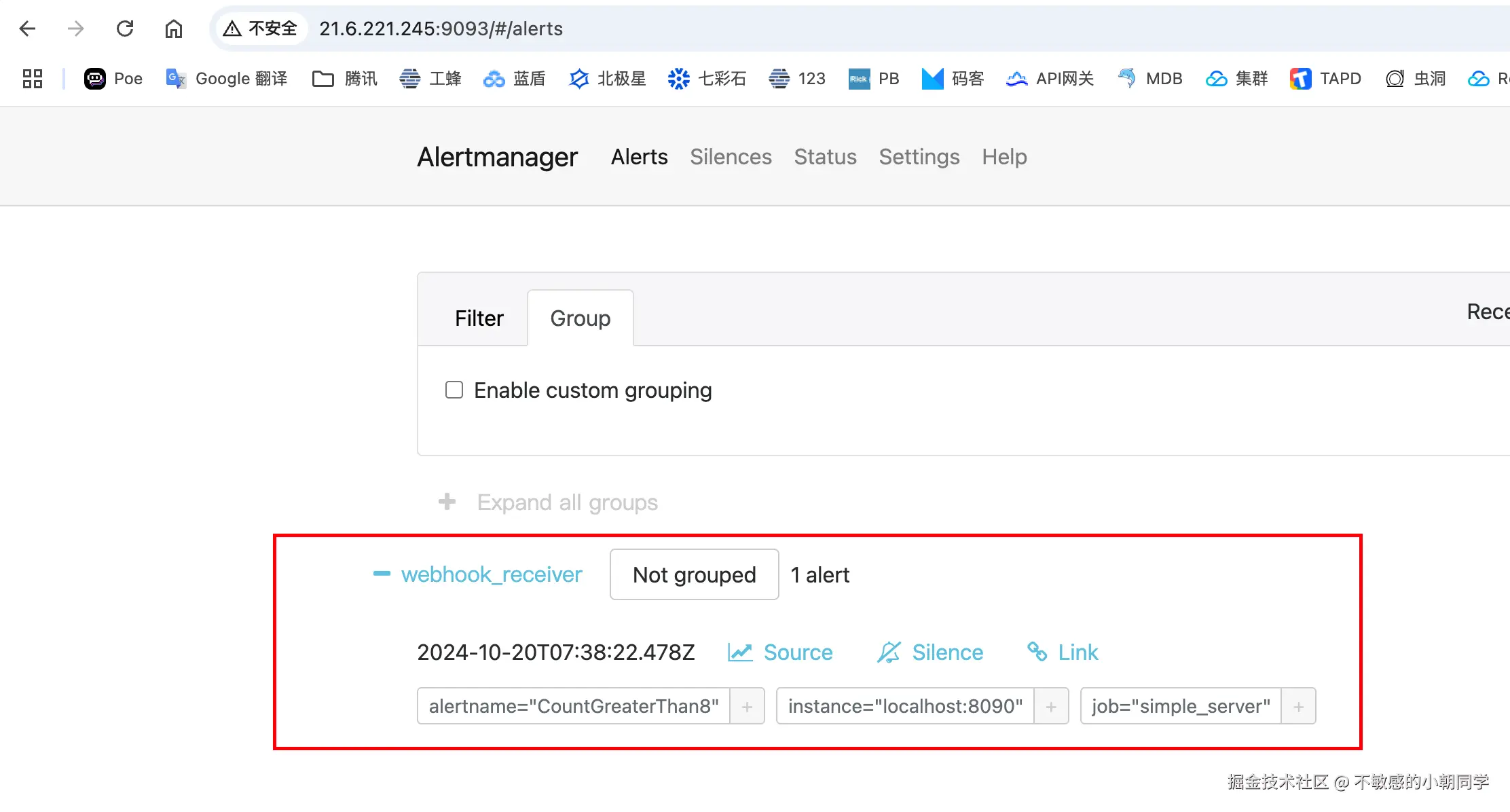Click the Silence bell icon

(888, 652)
